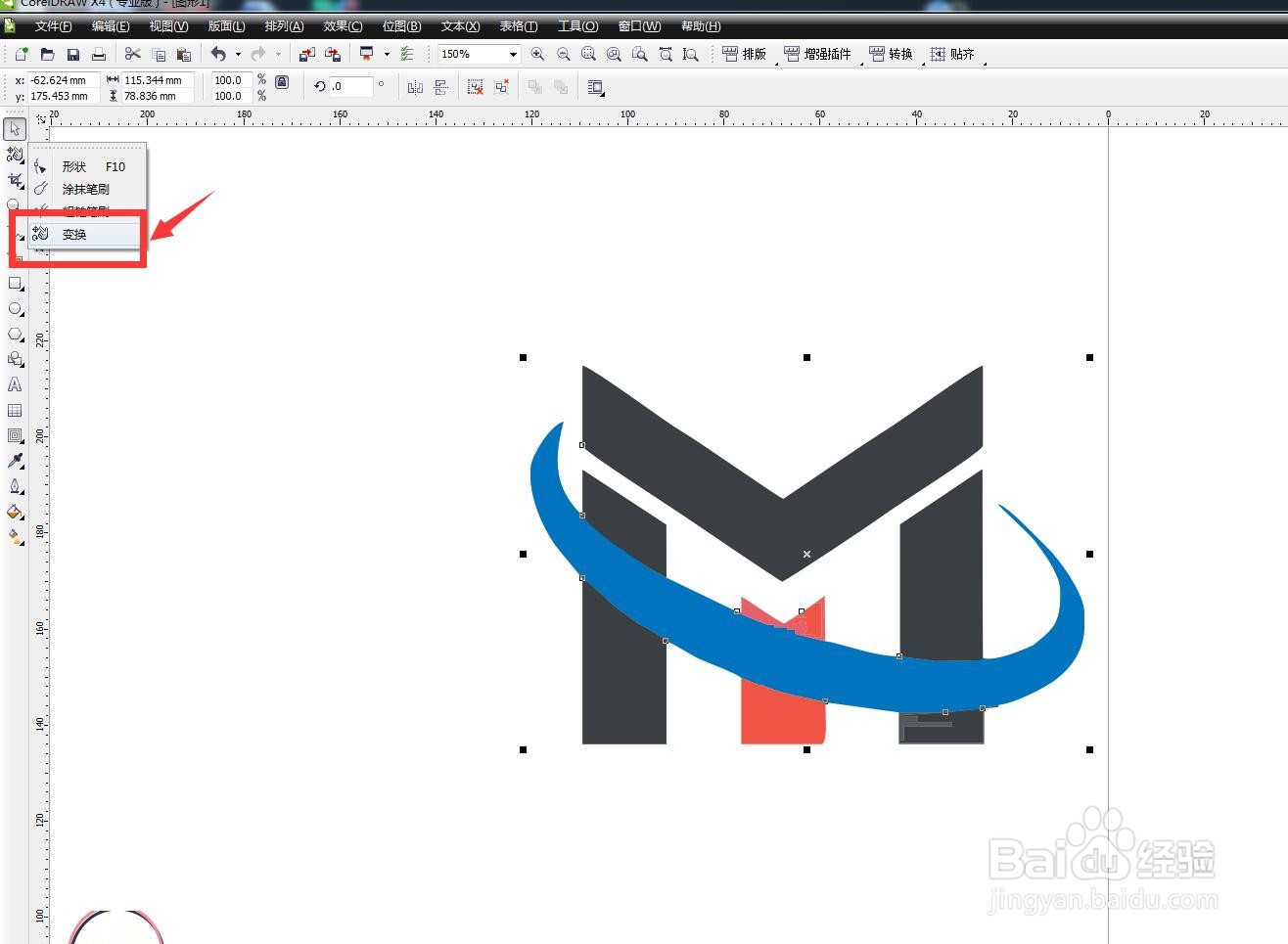
Task: Save the document with the floppy icon
Action: (x=72, y=54)
